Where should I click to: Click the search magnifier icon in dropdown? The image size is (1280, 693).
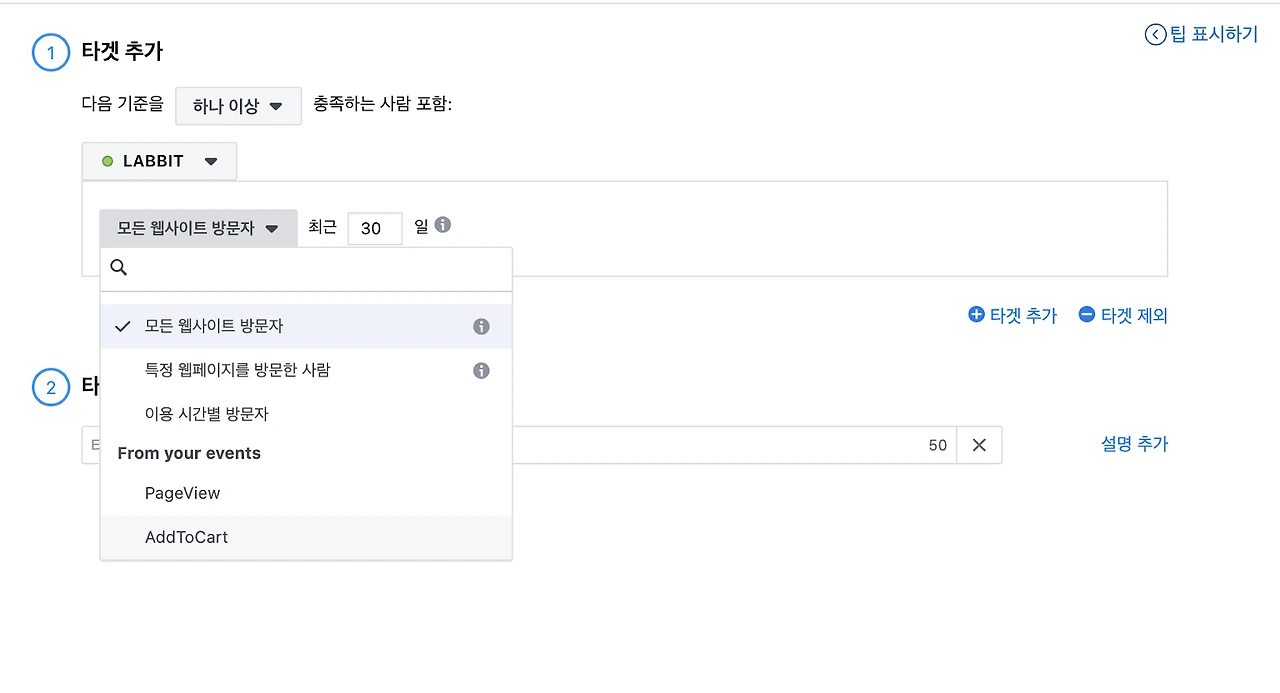[x=119, y=268]
